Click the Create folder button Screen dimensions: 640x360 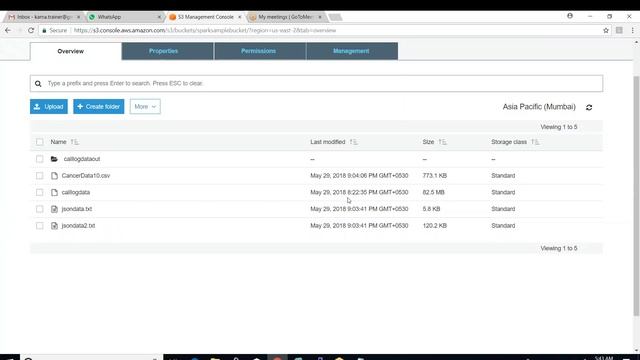(99, 107)
